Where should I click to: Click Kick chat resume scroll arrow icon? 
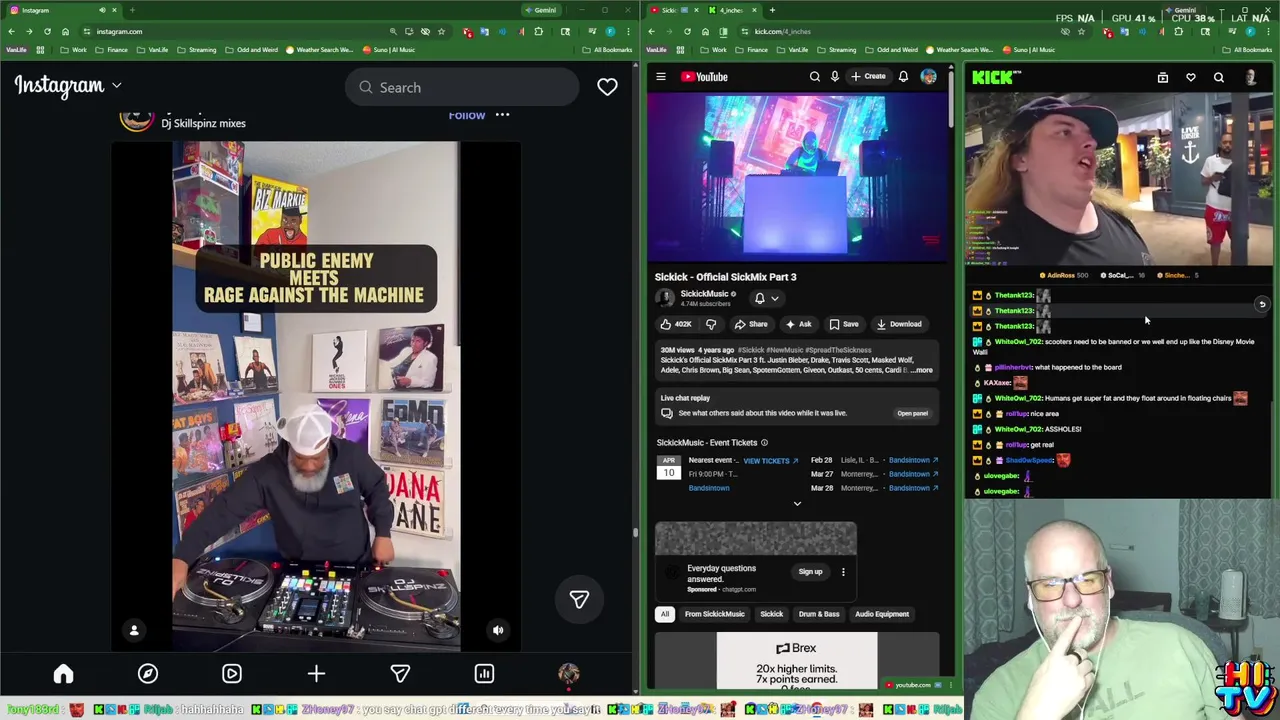tap(1262, 304)
